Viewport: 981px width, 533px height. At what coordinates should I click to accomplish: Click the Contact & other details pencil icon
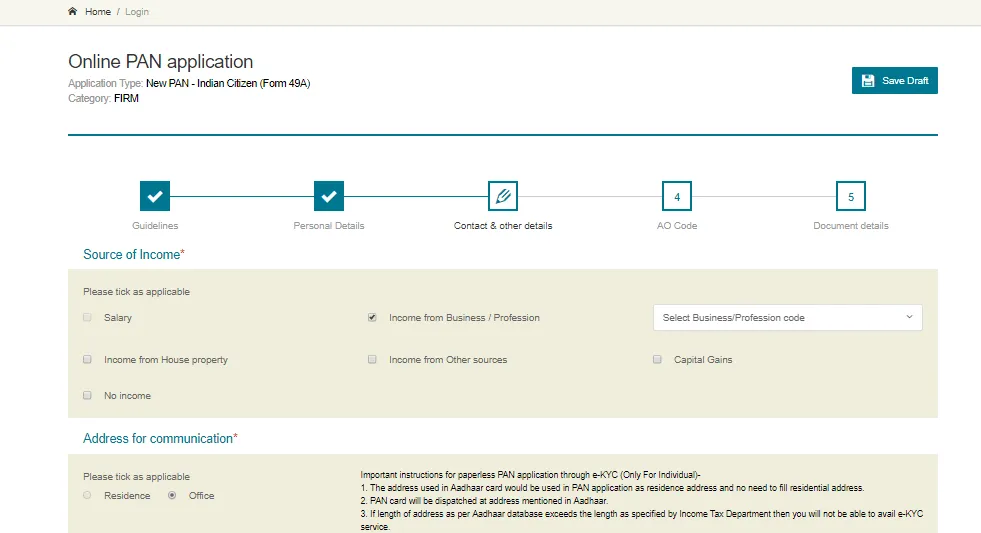click(503, 196)
